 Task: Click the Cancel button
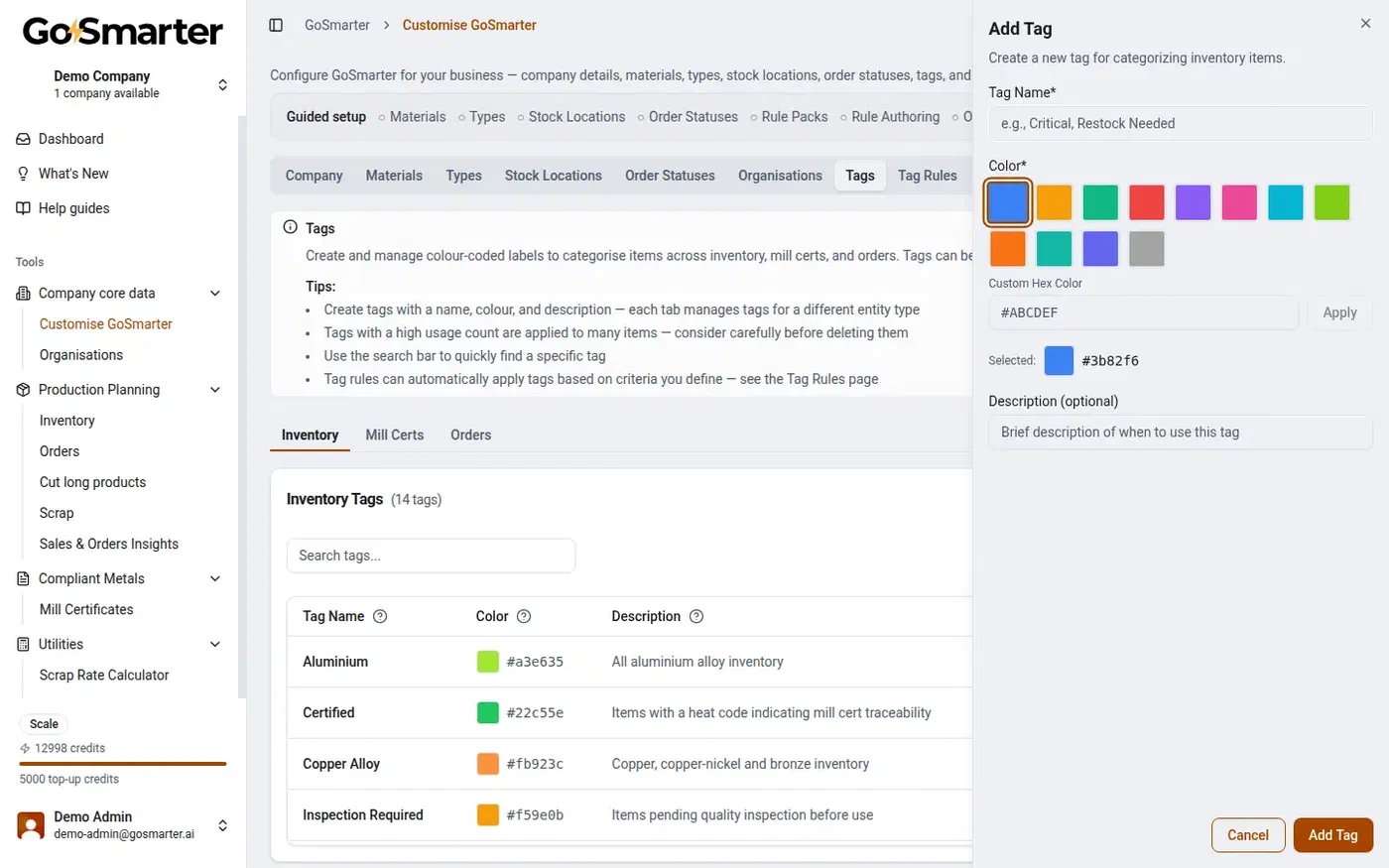coord(1248,835)
